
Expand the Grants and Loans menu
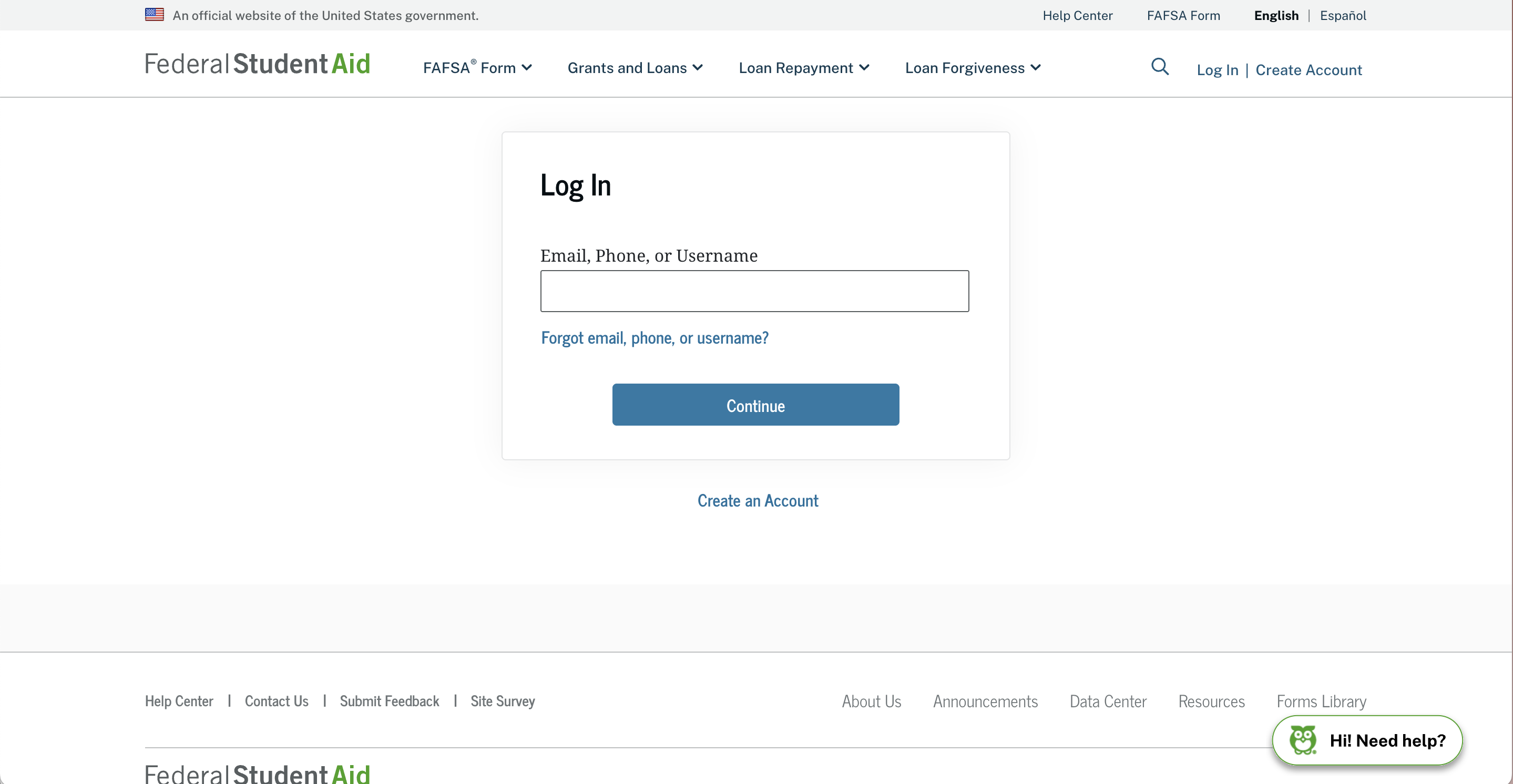click(635, 68)
